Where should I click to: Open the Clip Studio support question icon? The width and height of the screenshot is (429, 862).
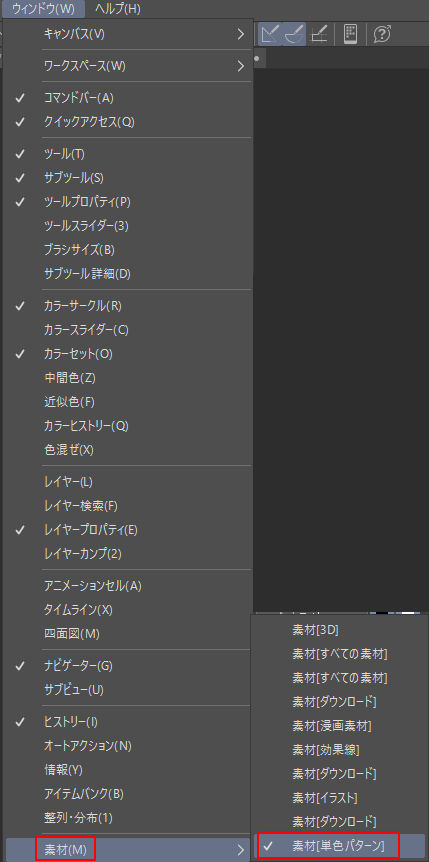[x=382, y=34]
